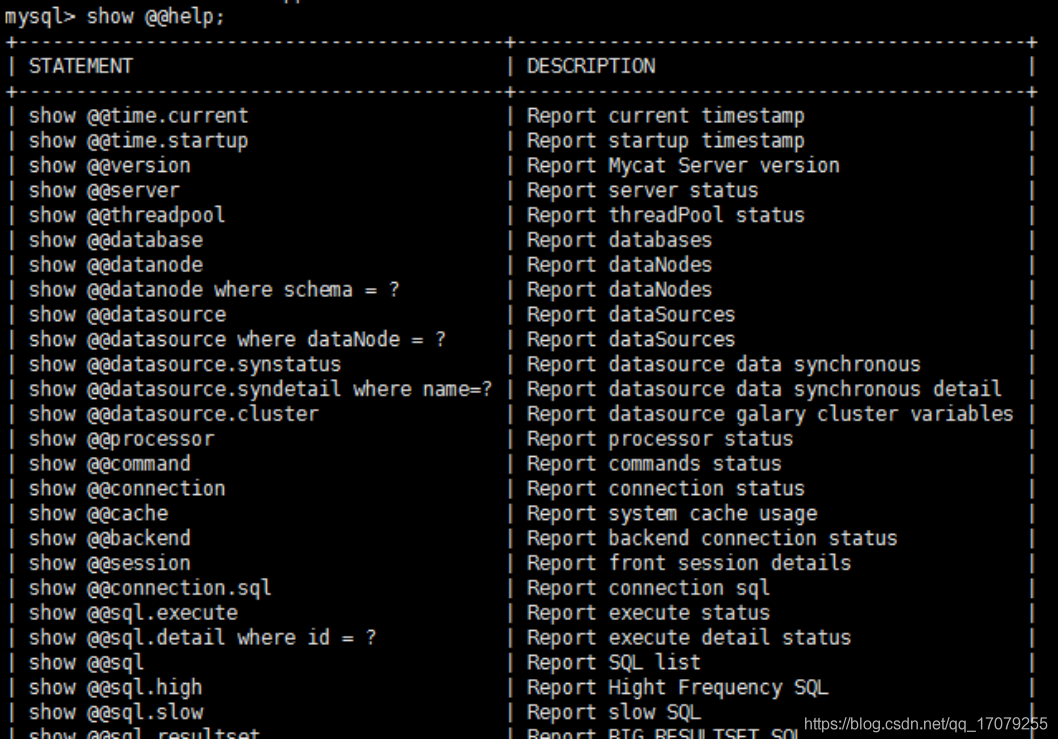Viewport: 1058px width, 743px height.
Task: Click the 'show @@server' statement line
Action: click(x=104, y=190)
